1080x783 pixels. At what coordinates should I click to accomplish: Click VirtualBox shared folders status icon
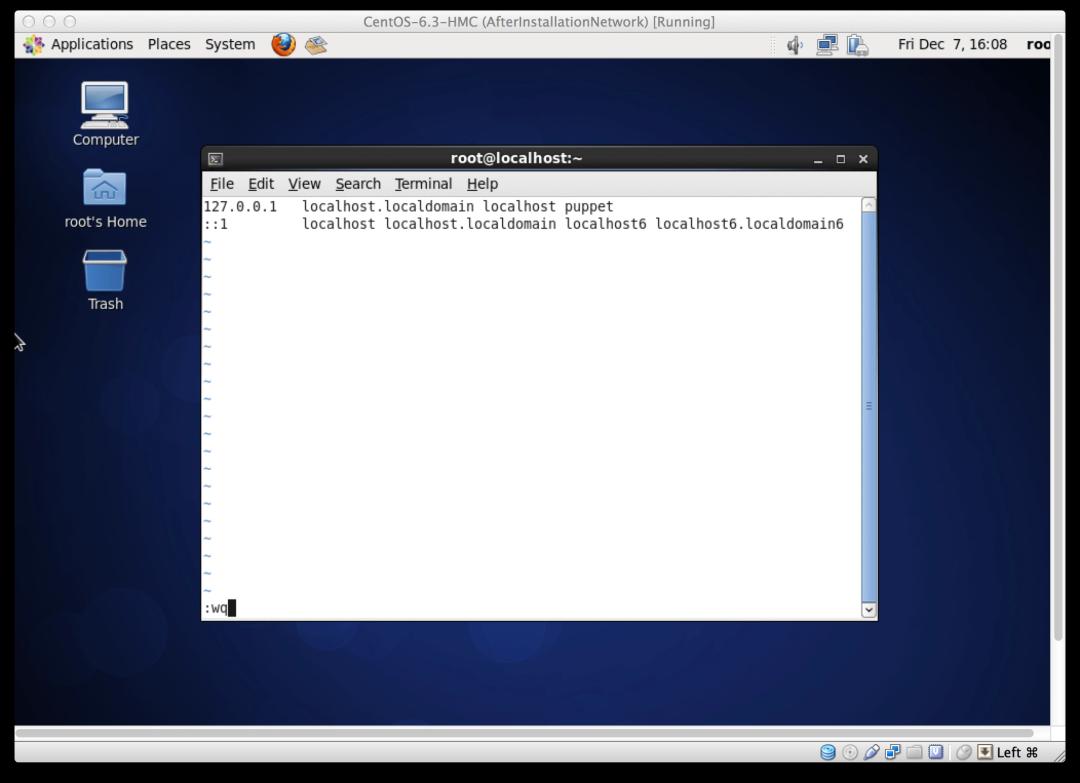914,752
